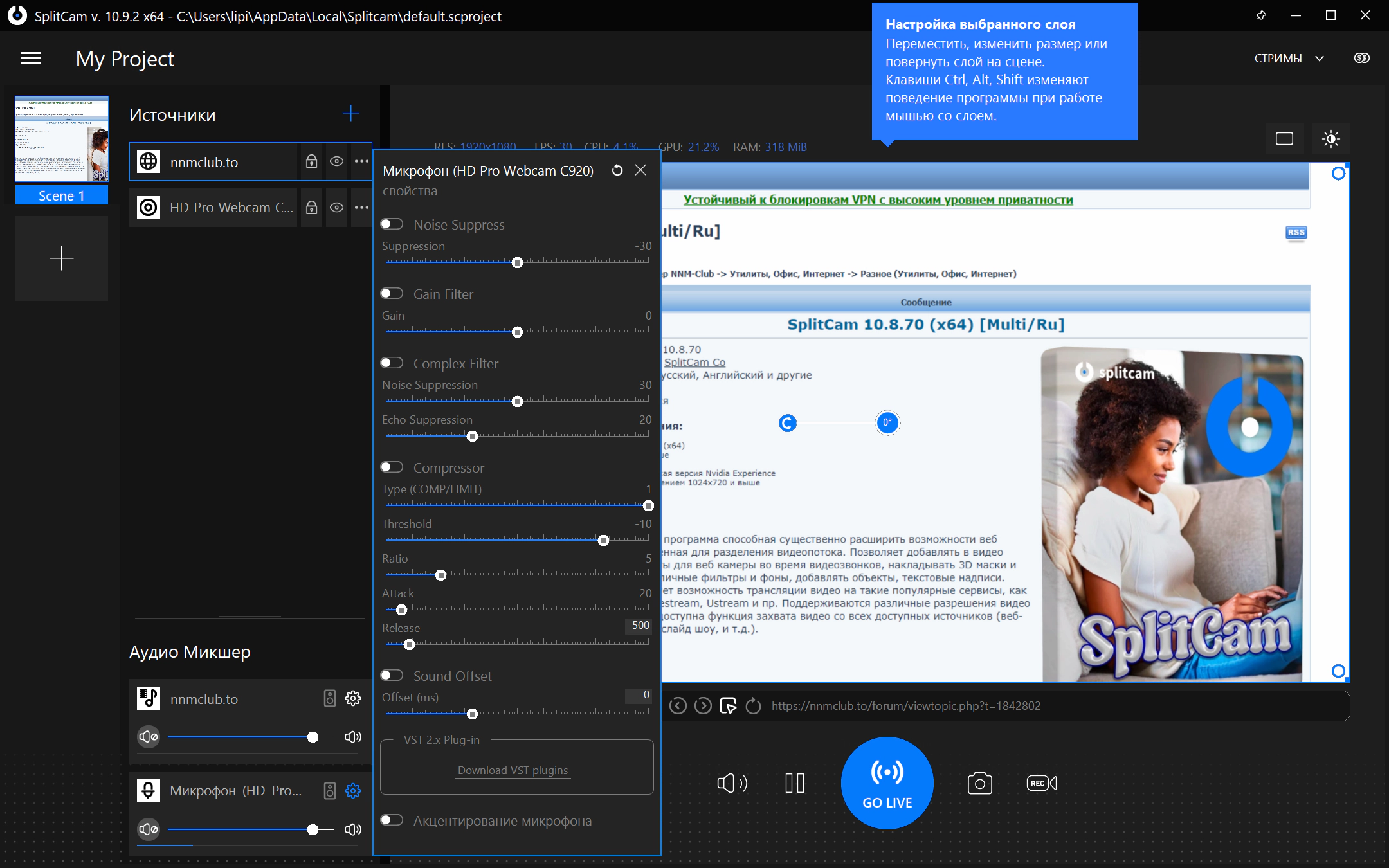Hide the HD Pro Webcam source layer
The height and width of the screenshot is (868, 1389).
336,208
